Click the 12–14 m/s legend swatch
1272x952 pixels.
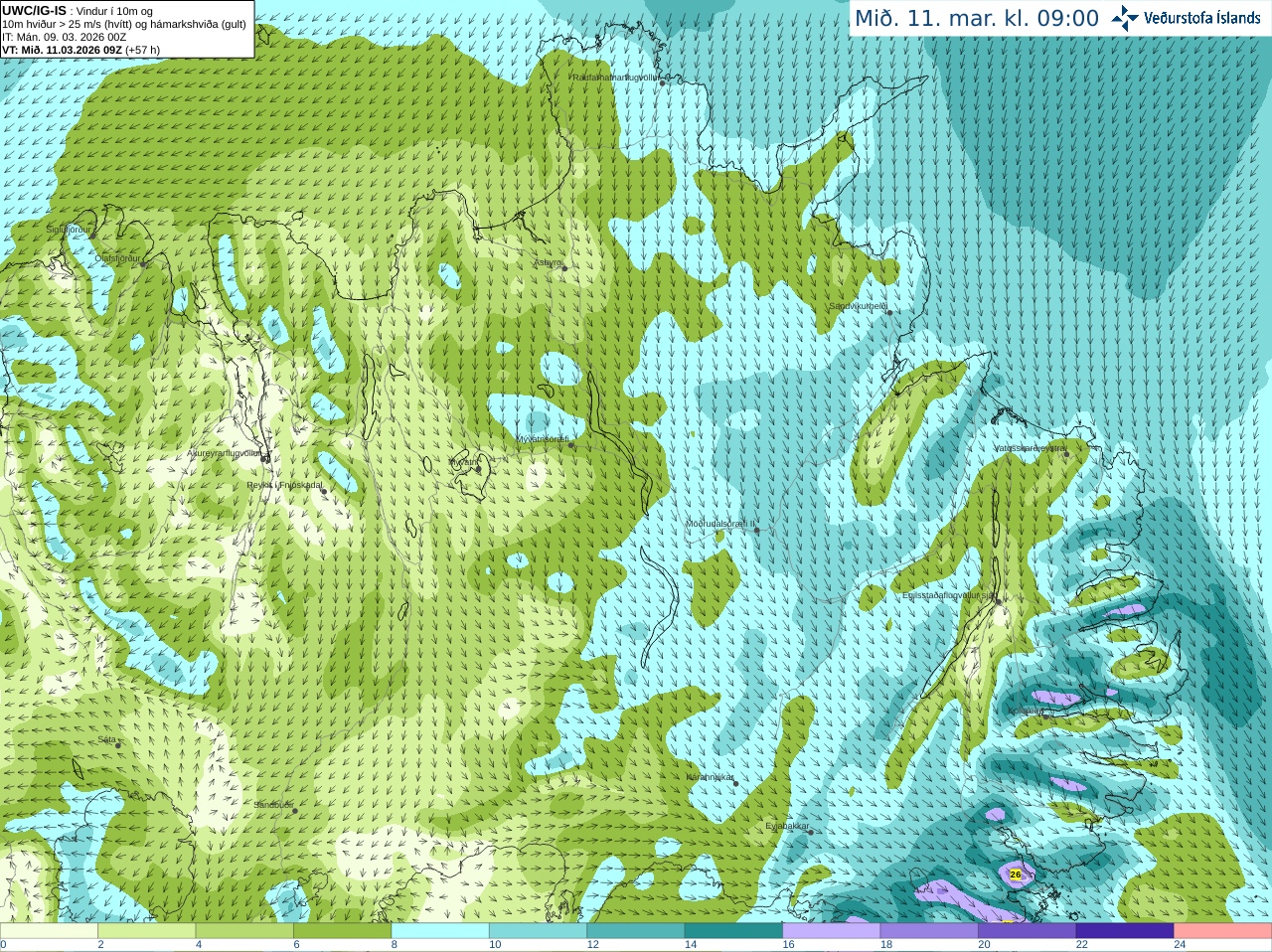[636, 931]
